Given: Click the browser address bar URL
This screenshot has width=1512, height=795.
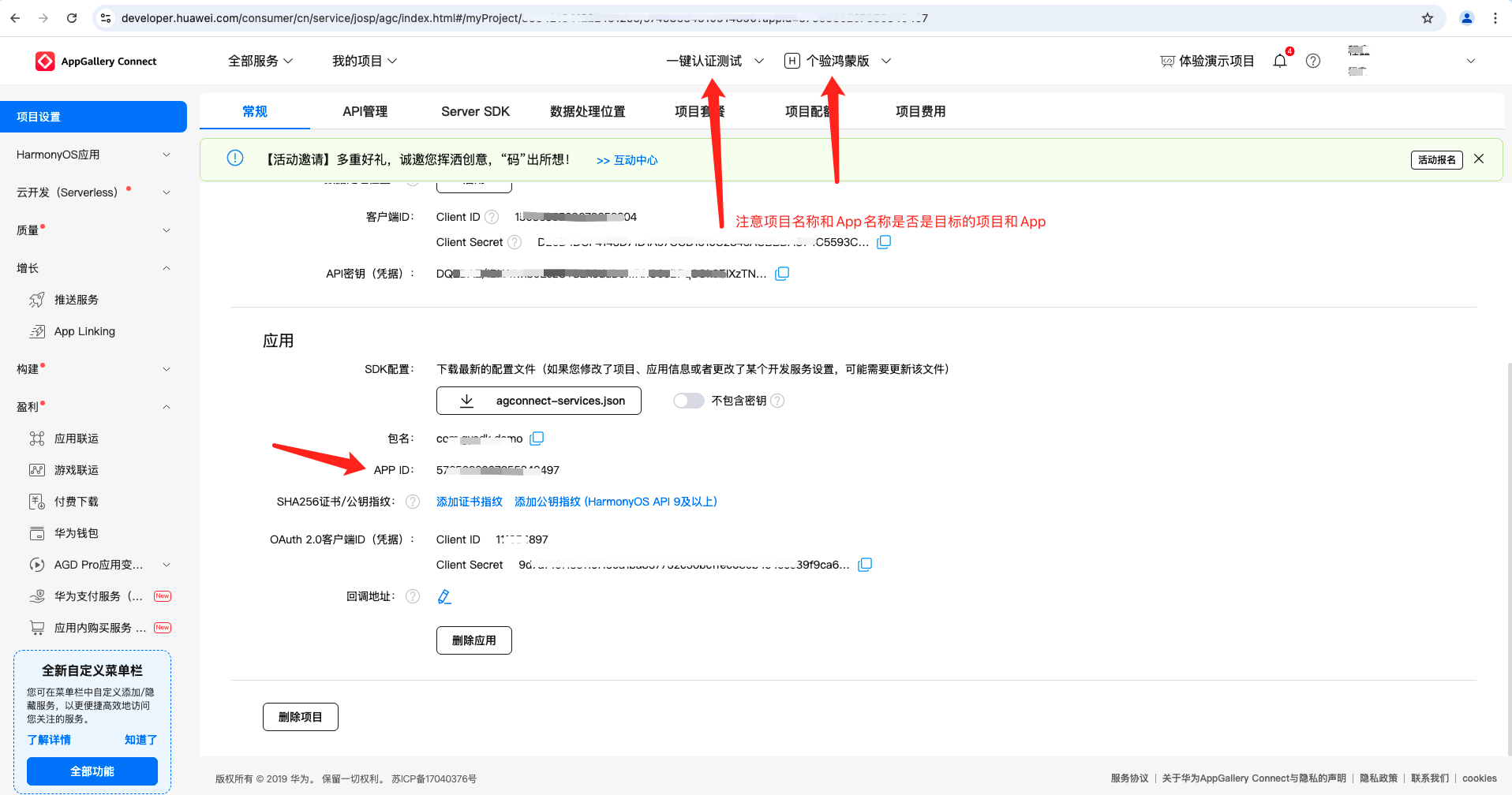Looking at the screenshot, I should coord(525,18).
